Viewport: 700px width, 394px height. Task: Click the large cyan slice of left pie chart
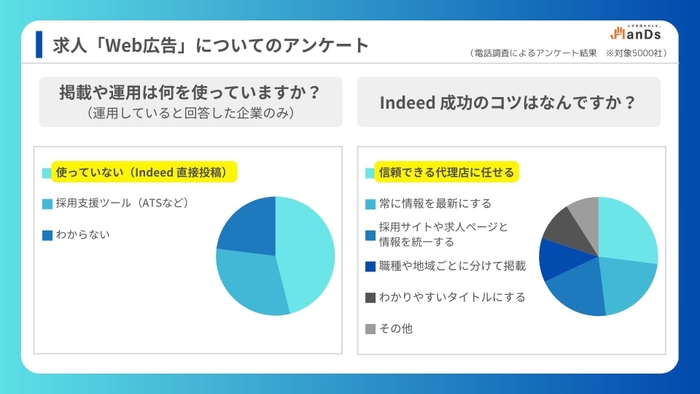click(308, 250)
